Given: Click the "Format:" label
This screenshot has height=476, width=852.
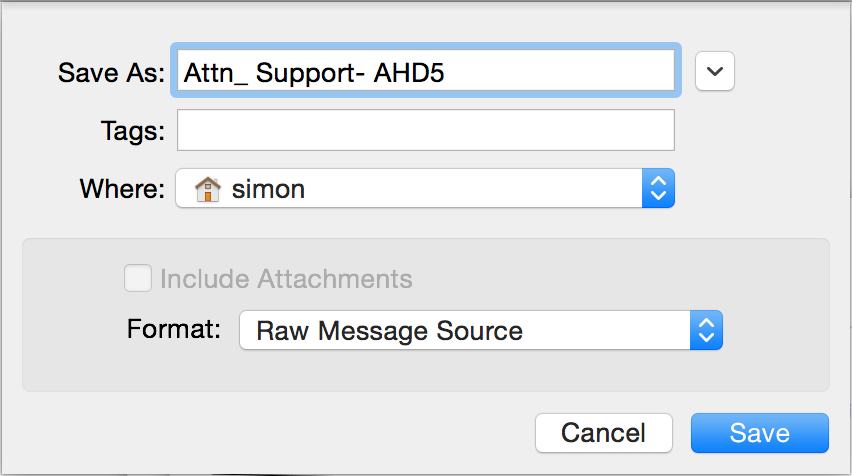Looking at the screenshot, I should 174,329.
